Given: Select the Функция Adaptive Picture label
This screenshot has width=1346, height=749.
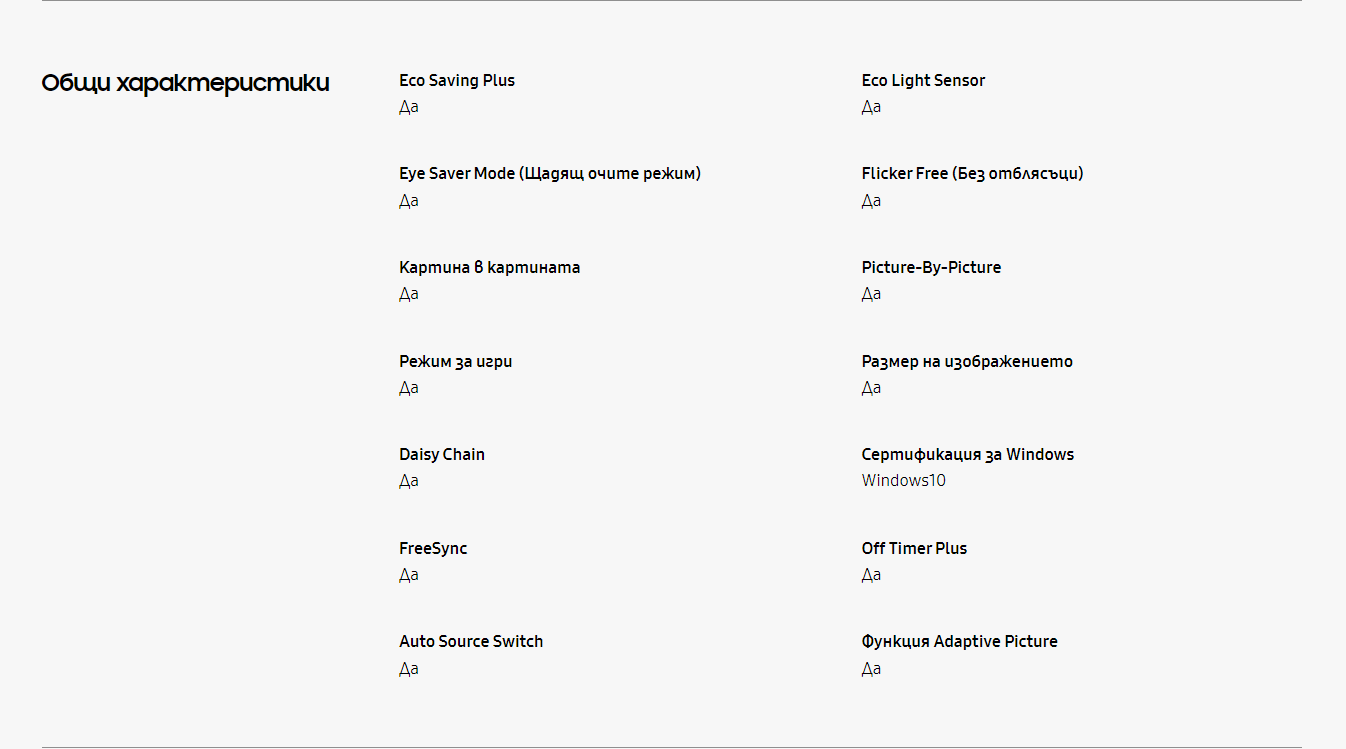Looking at the screenshot, I should (x=959, y=642).
